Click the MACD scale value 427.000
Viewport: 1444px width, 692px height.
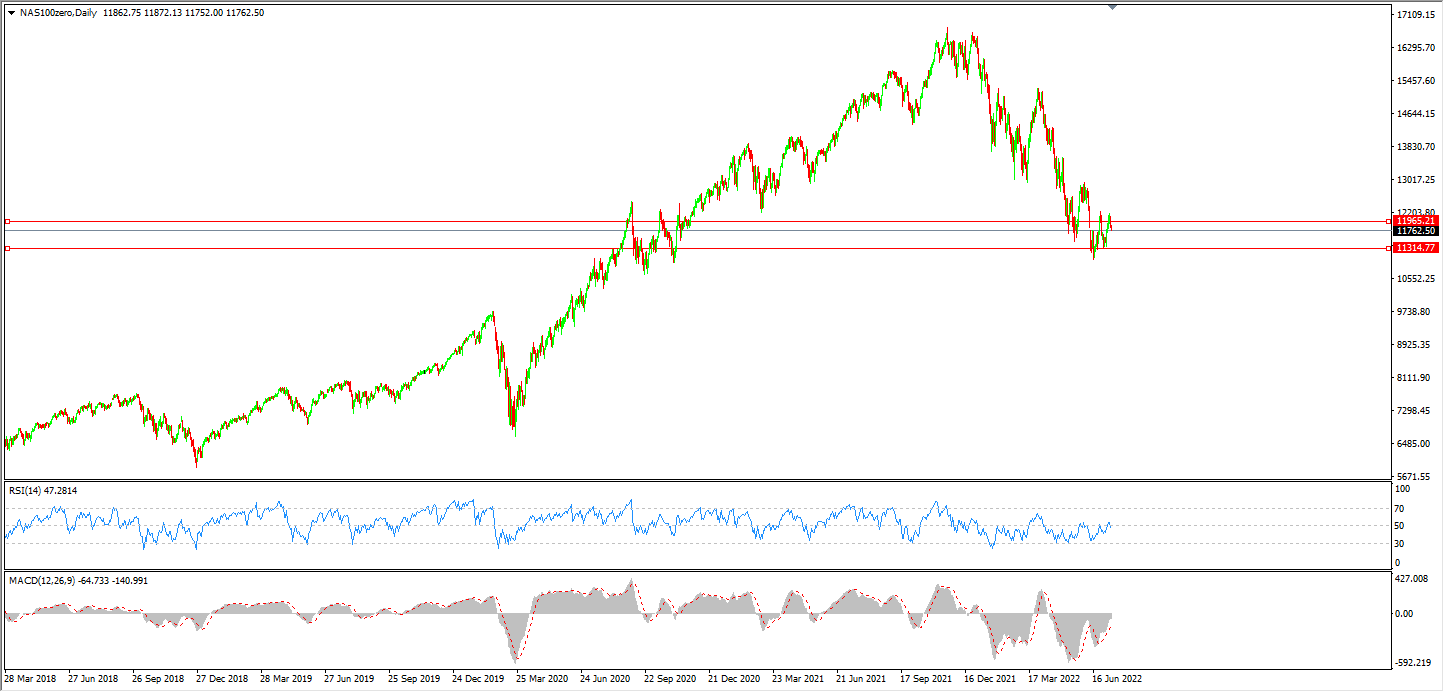point(1409,579)
